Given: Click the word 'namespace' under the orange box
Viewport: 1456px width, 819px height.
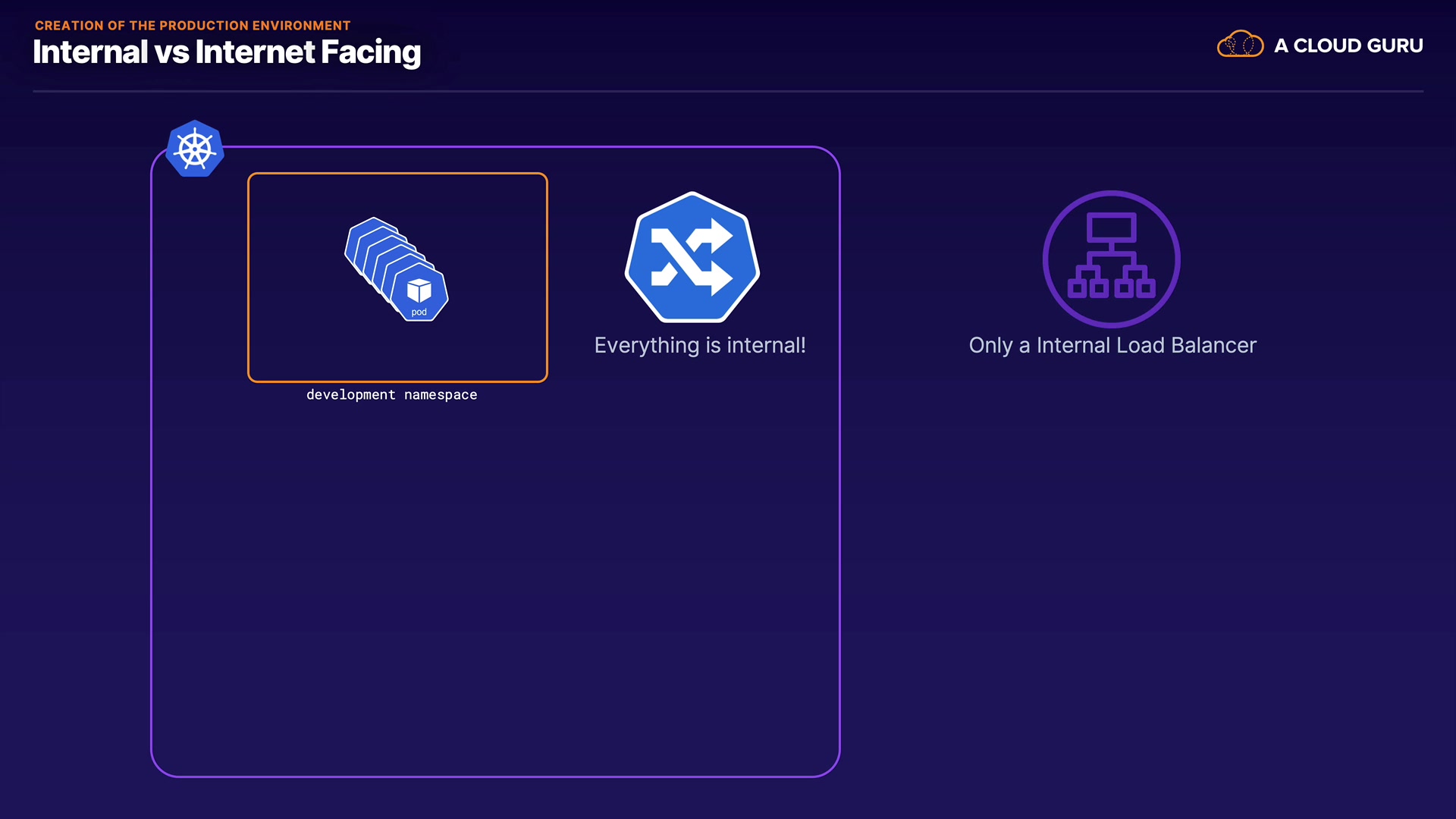Looking at the screenshot, I should [x=441, y=394].
